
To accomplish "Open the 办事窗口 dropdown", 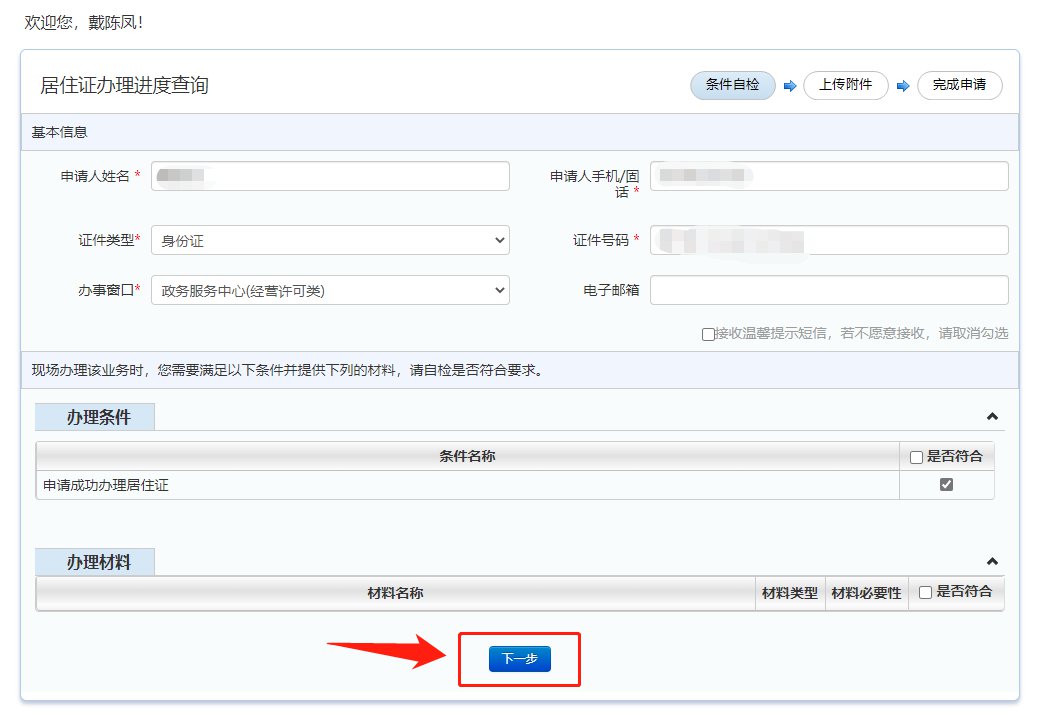I will pos(330,291).
